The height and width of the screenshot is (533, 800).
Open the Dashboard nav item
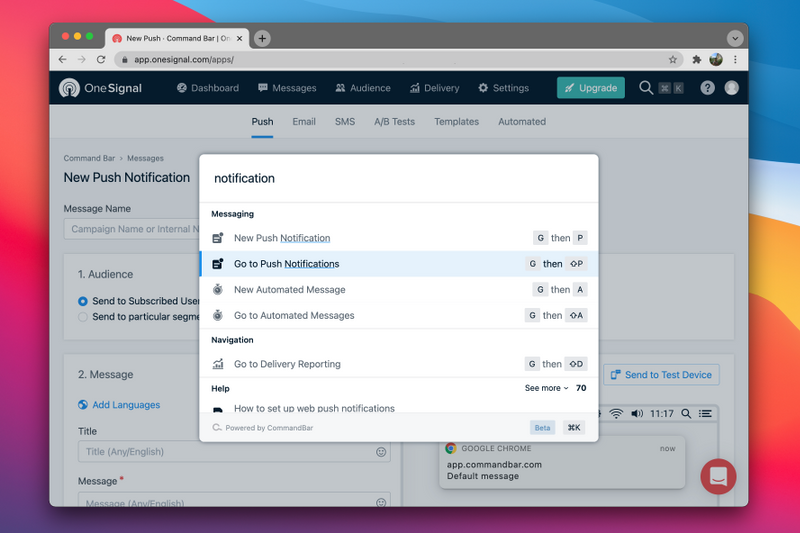click(x=208, y=88)
